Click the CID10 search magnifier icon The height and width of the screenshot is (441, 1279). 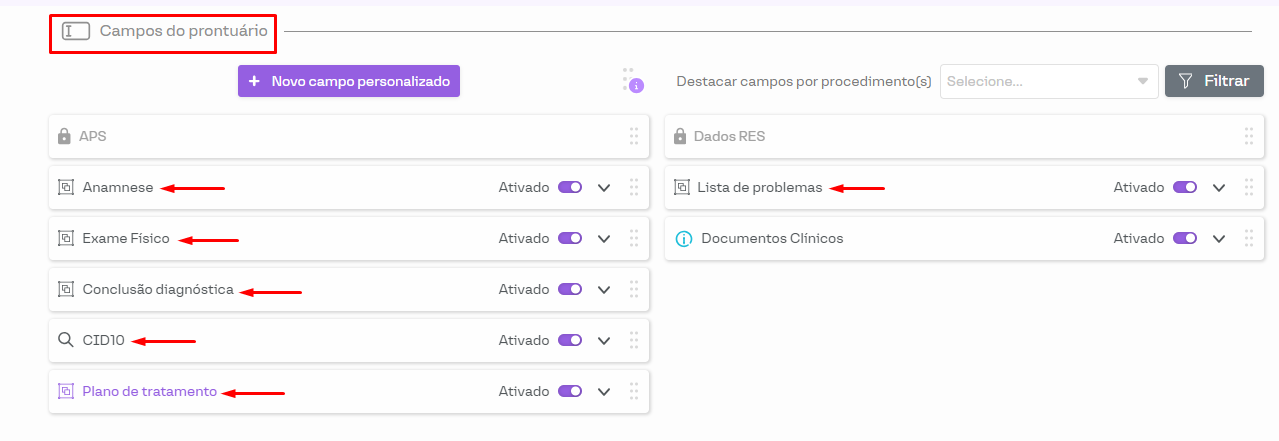[66, 340]
